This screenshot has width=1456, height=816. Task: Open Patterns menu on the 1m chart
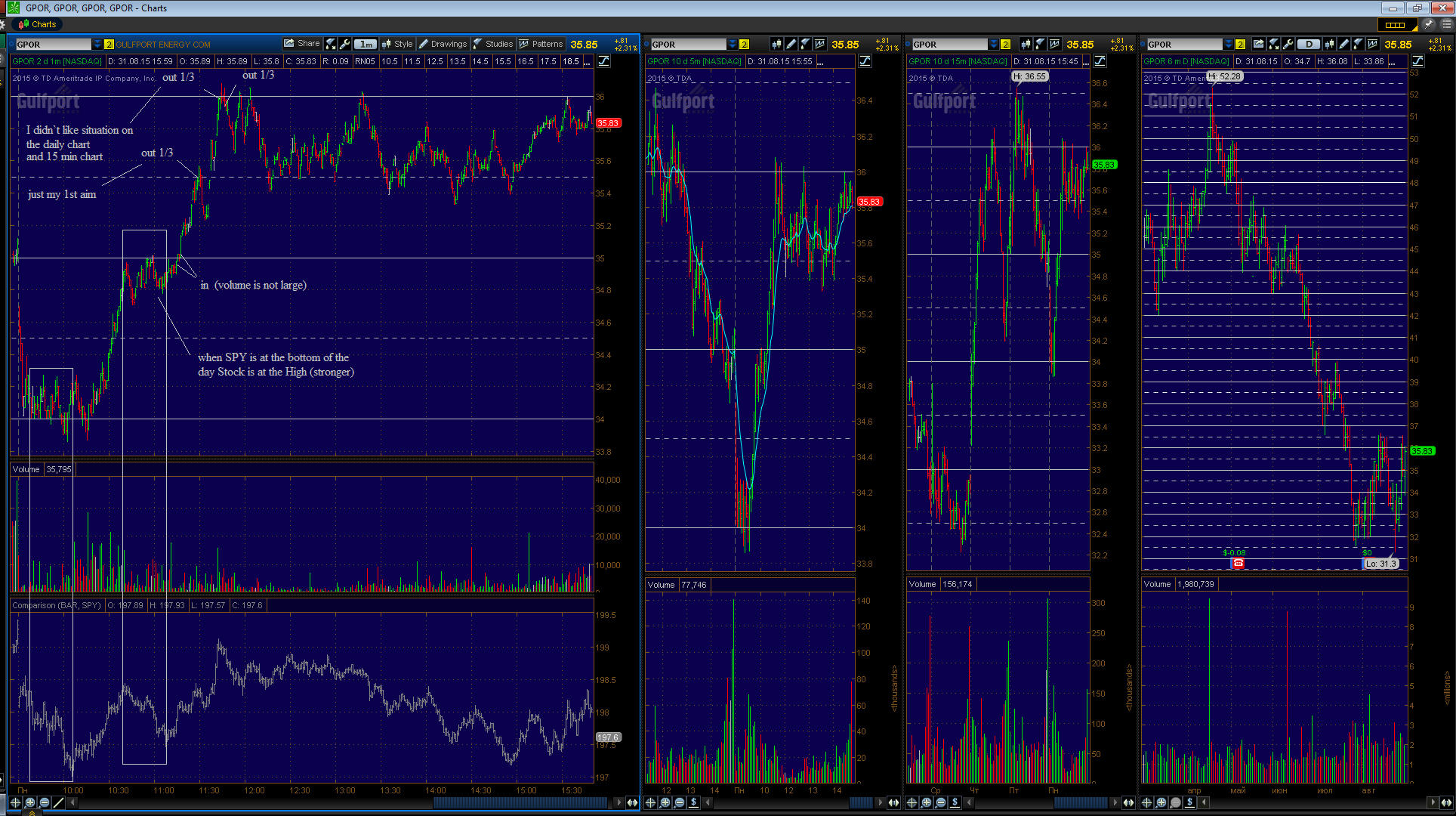click(x=541, y=44)
